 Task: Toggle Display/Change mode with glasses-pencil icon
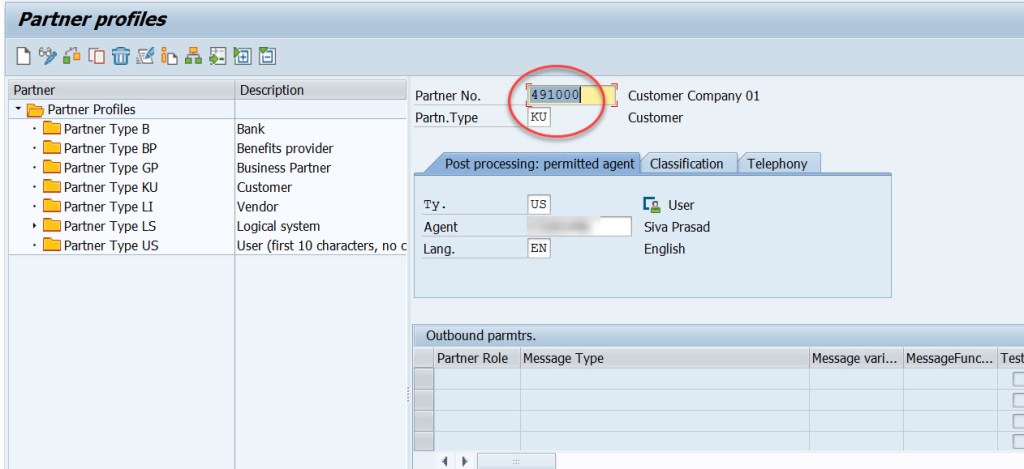click(x=48, y=56)
